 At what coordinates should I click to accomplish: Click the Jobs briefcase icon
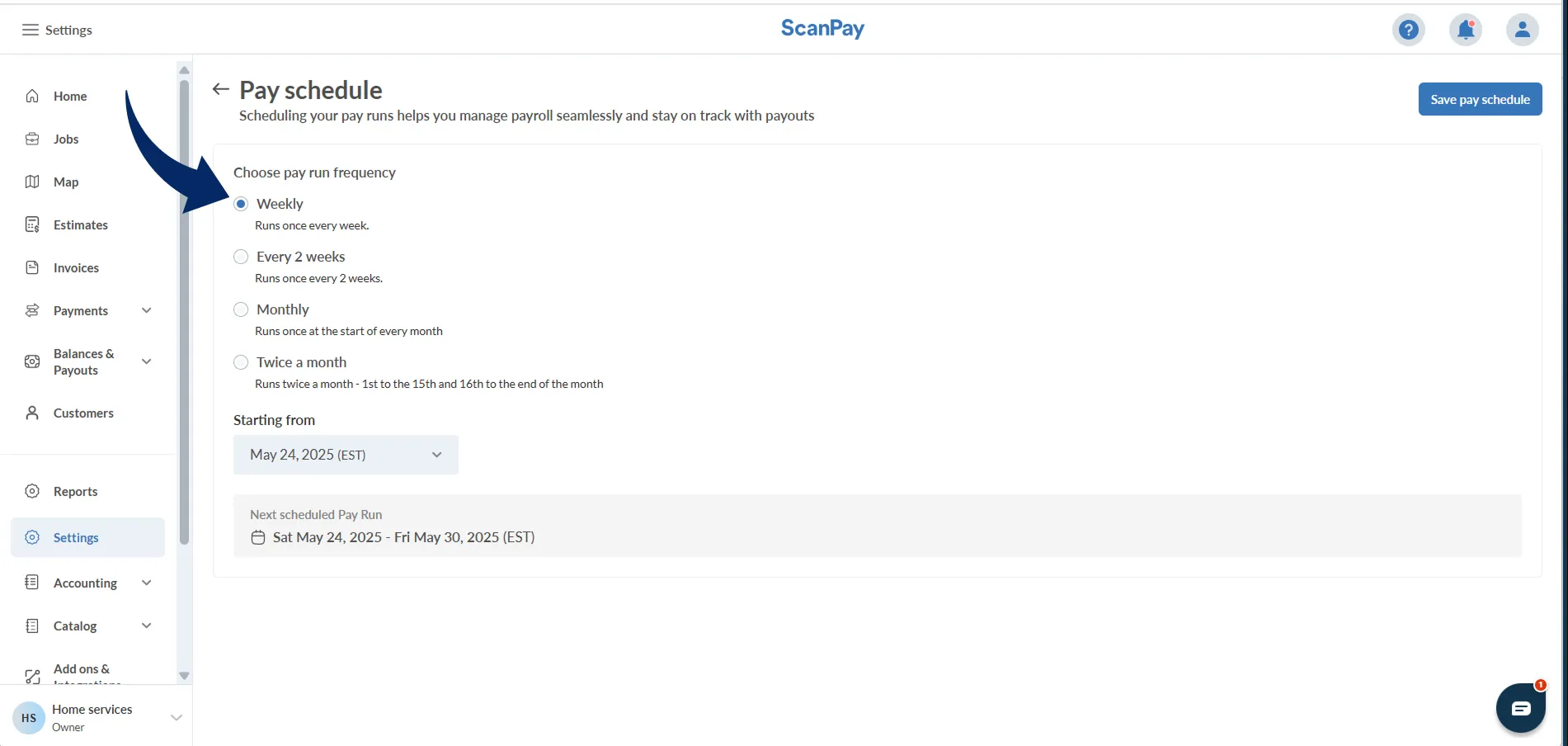click(x=32, y=139)
